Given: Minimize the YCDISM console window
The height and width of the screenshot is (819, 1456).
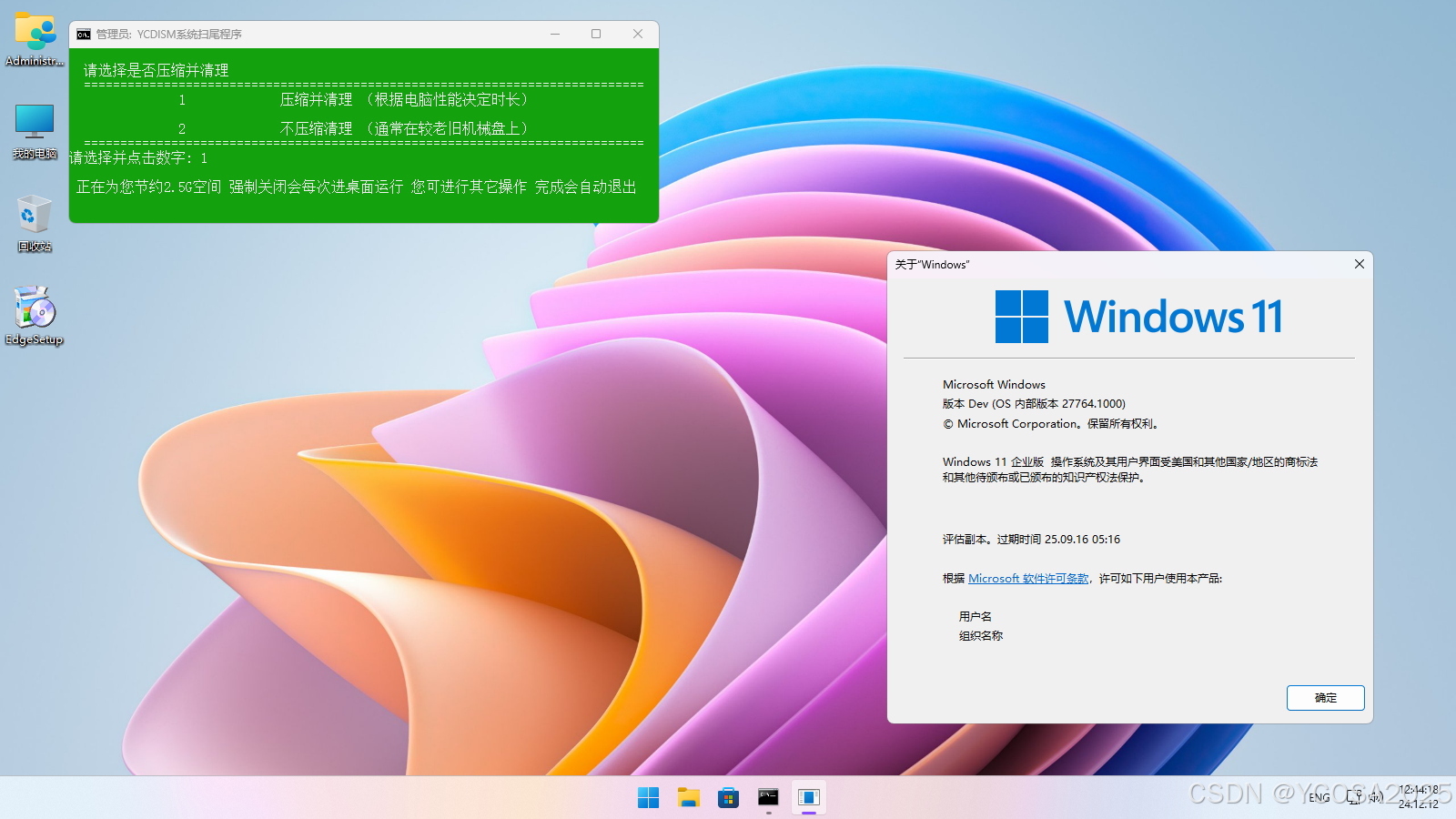Looking at the screenshot, I should click(555, 34).
